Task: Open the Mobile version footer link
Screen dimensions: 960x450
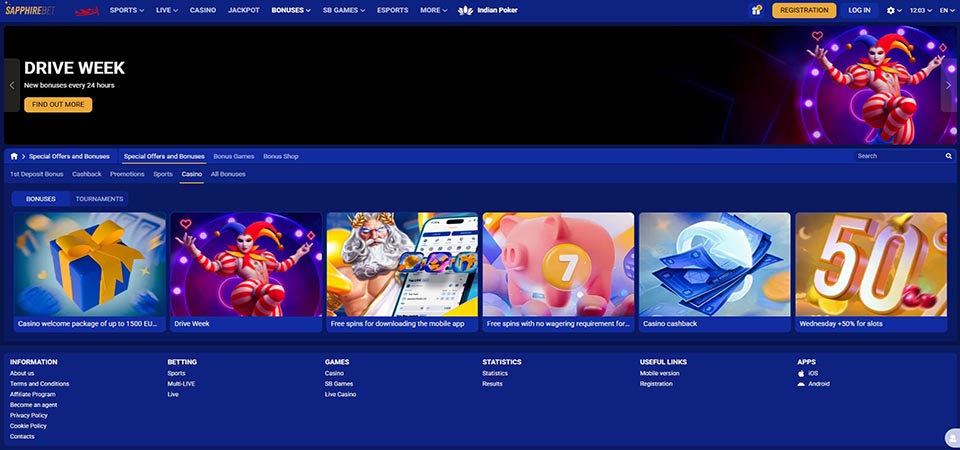Action: [659, 373]
